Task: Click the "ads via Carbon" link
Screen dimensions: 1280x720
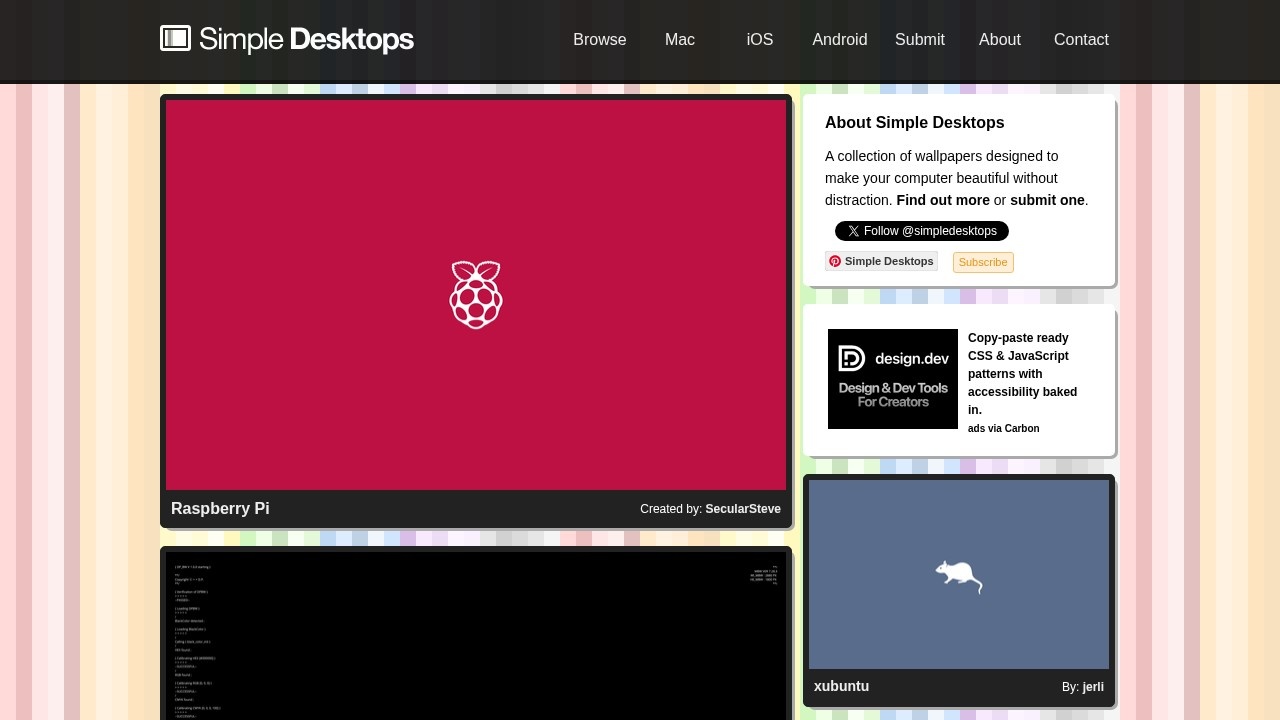Action: point(1003,428)
